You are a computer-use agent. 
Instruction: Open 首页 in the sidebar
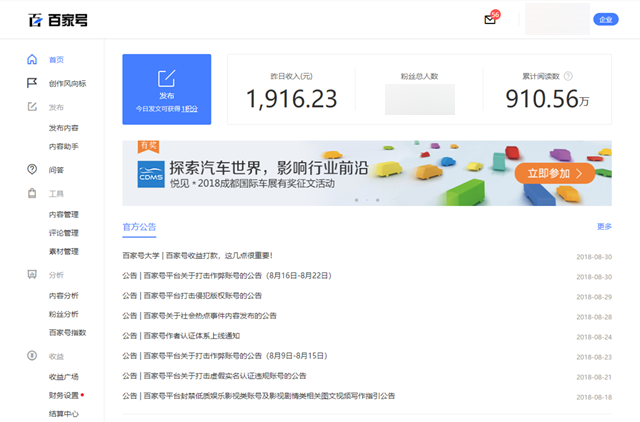click(56, 60)
